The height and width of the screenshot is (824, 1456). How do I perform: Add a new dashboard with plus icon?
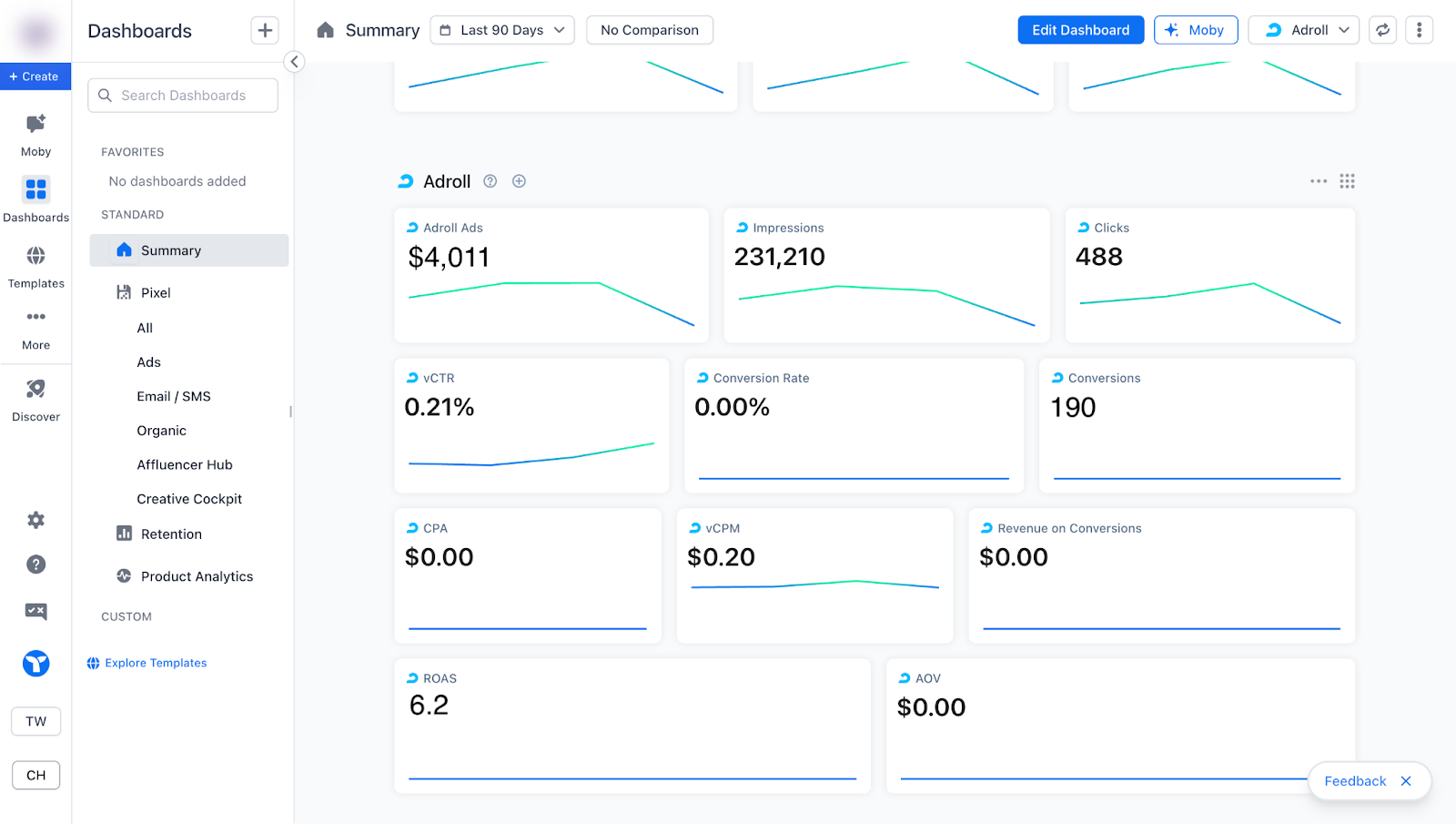click(x=265, y=30)
